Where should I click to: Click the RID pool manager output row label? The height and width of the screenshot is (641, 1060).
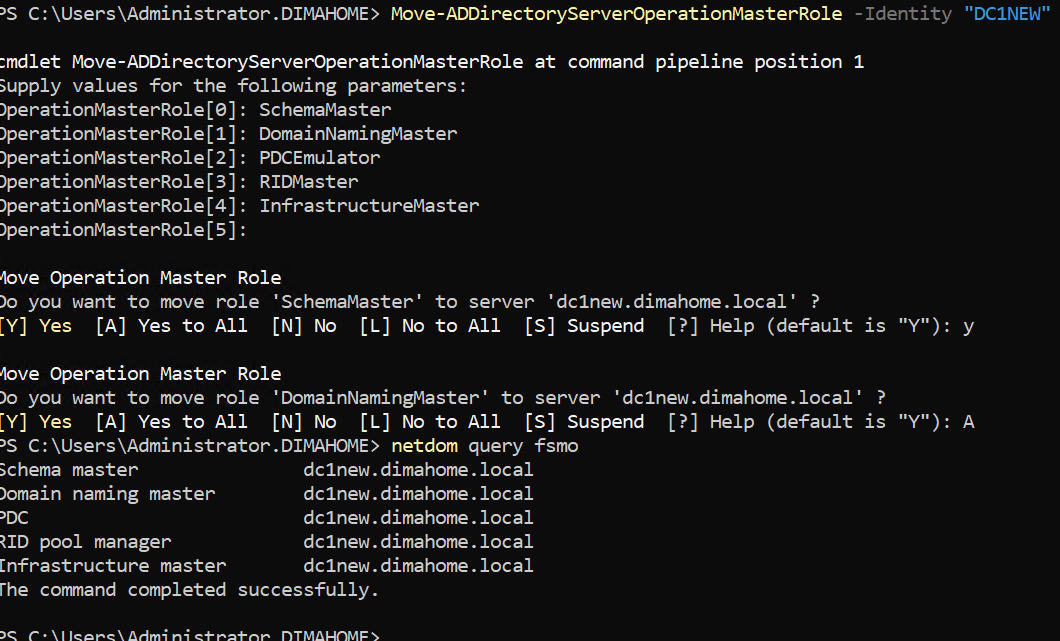pos(86,542)
